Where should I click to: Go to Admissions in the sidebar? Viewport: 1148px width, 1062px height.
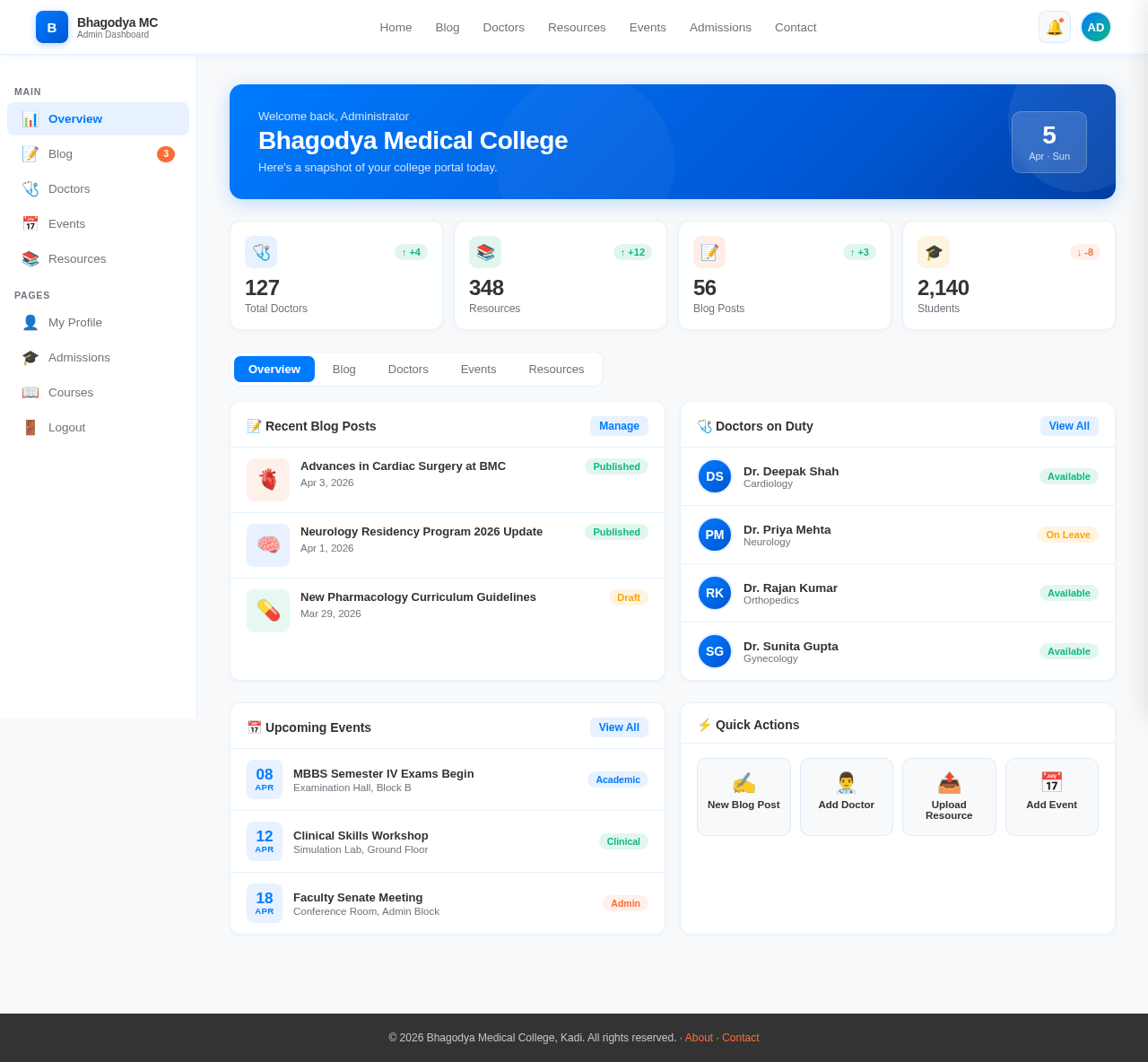[99, 357]
